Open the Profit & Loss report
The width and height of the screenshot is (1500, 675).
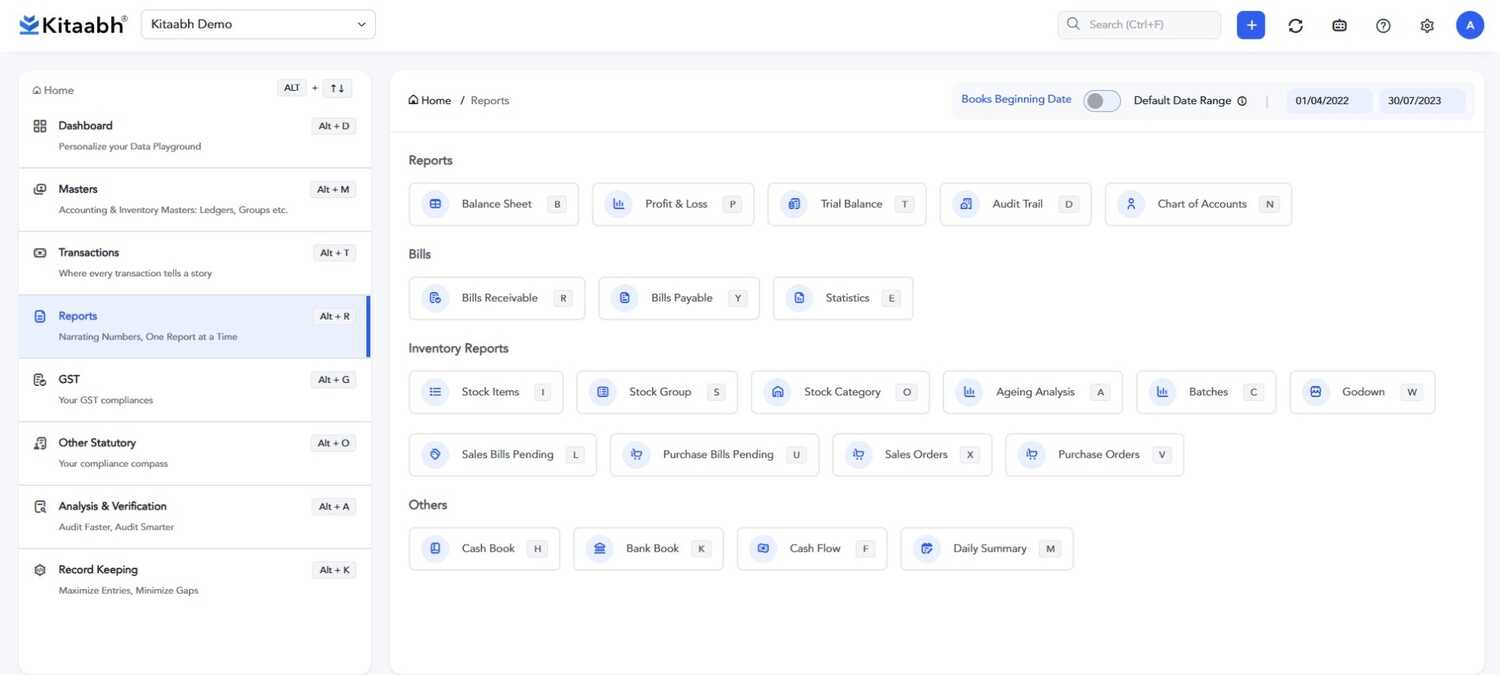pos(673,204)
